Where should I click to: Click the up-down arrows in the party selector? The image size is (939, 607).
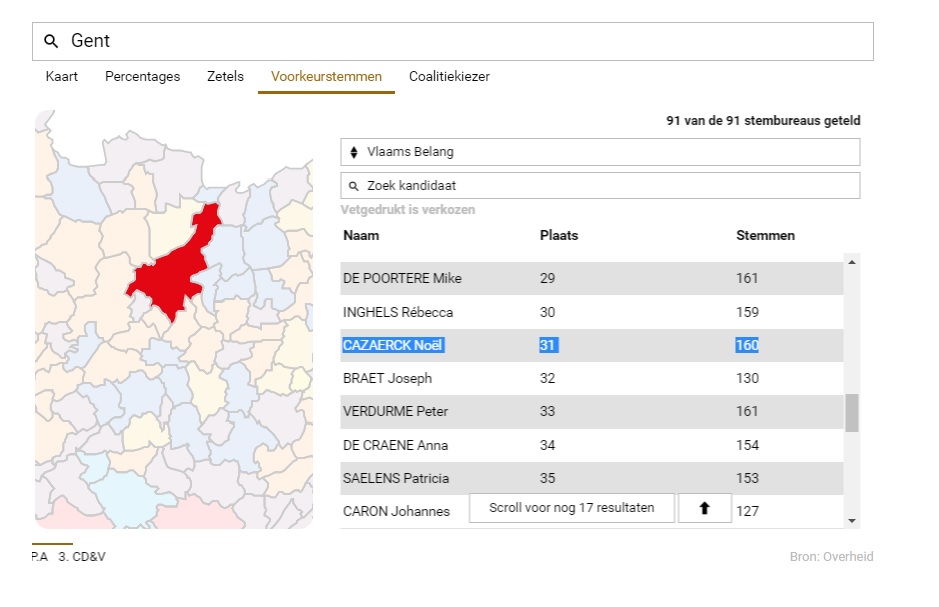coord(354,152)
